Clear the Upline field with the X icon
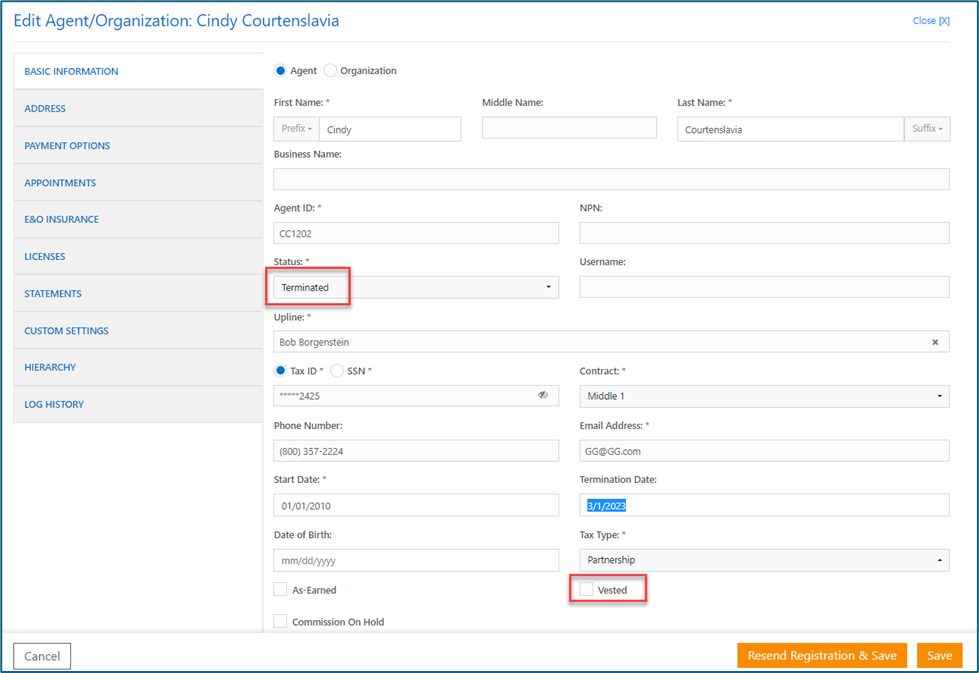 tap(935, 342)
